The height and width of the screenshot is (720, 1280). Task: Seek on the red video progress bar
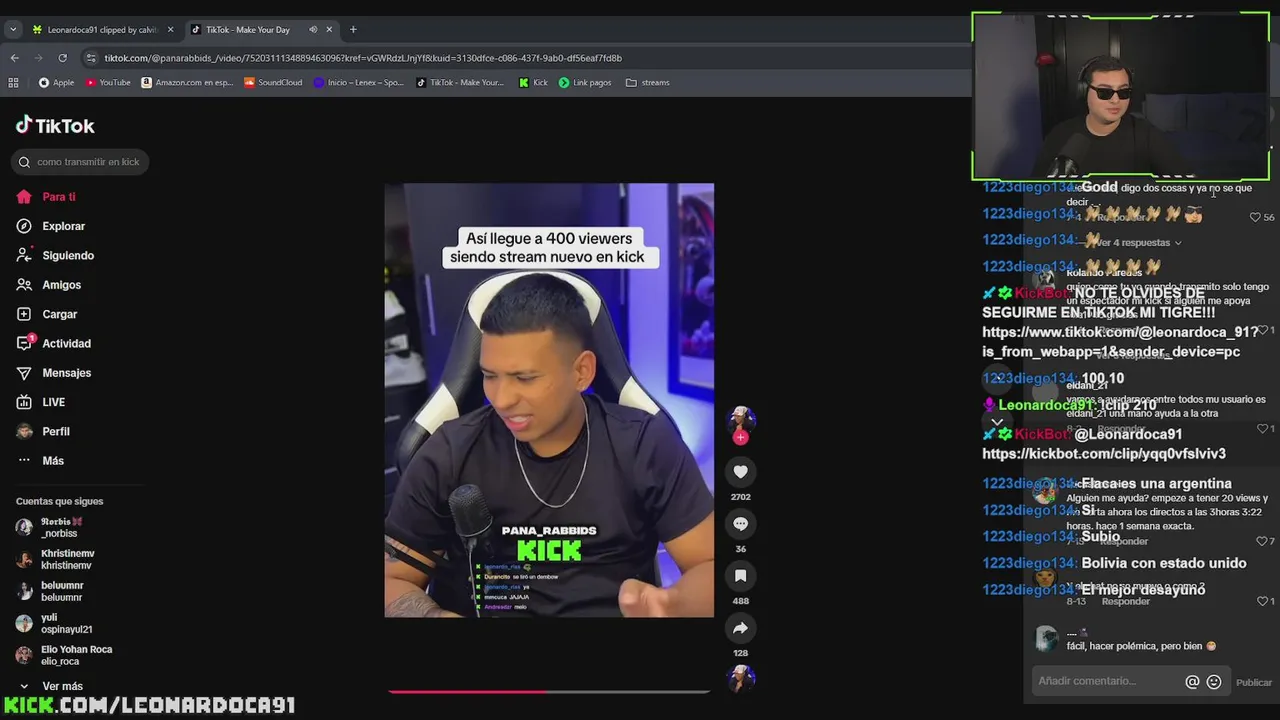[x=548, y=691]
